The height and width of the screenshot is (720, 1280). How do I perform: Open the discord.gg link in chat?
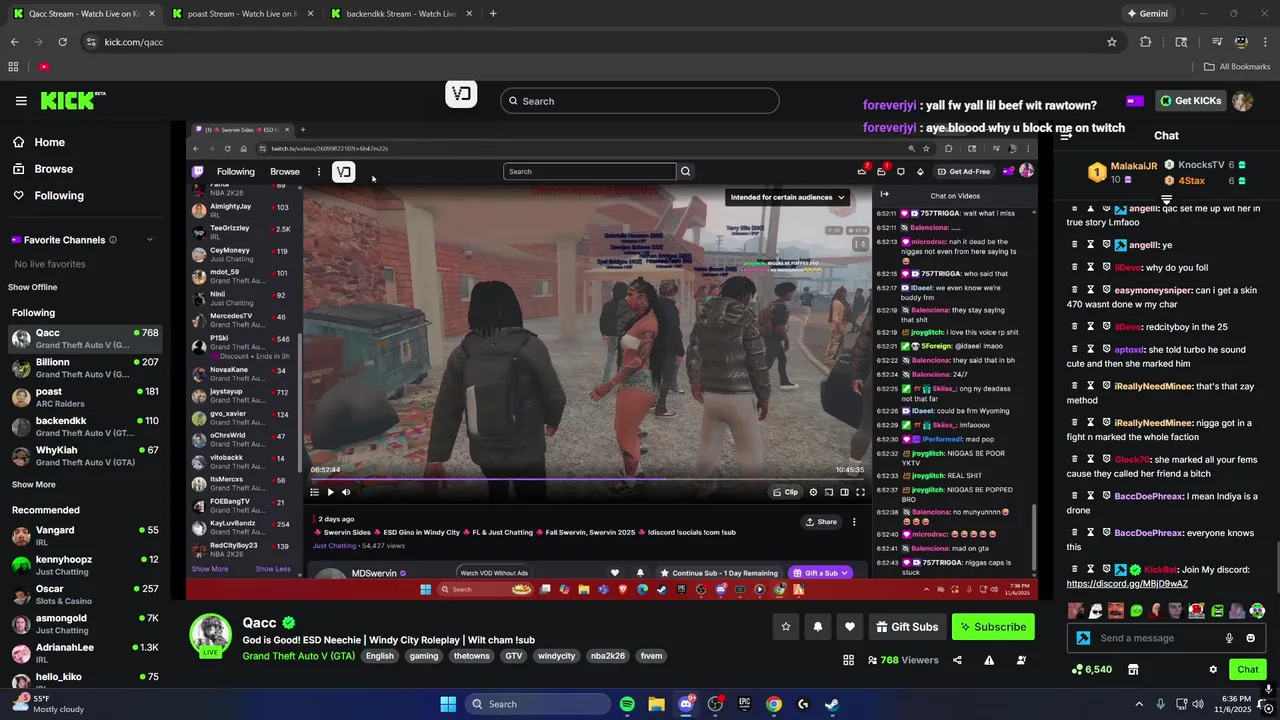tap(1127, 584)
